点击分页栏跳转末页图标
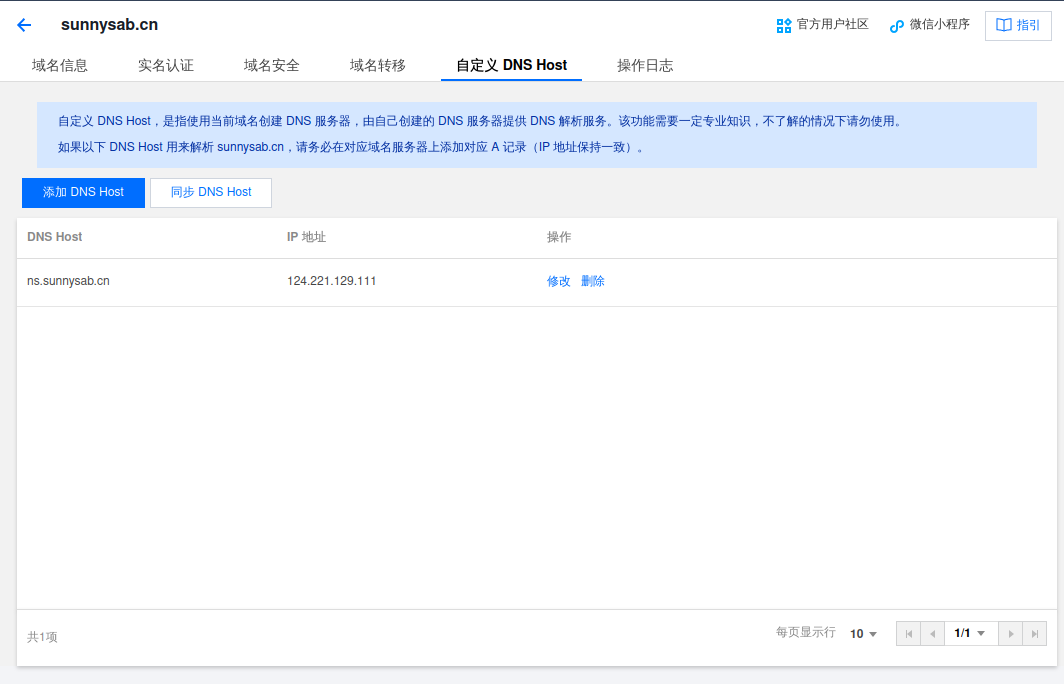 tap(1035, 633)
